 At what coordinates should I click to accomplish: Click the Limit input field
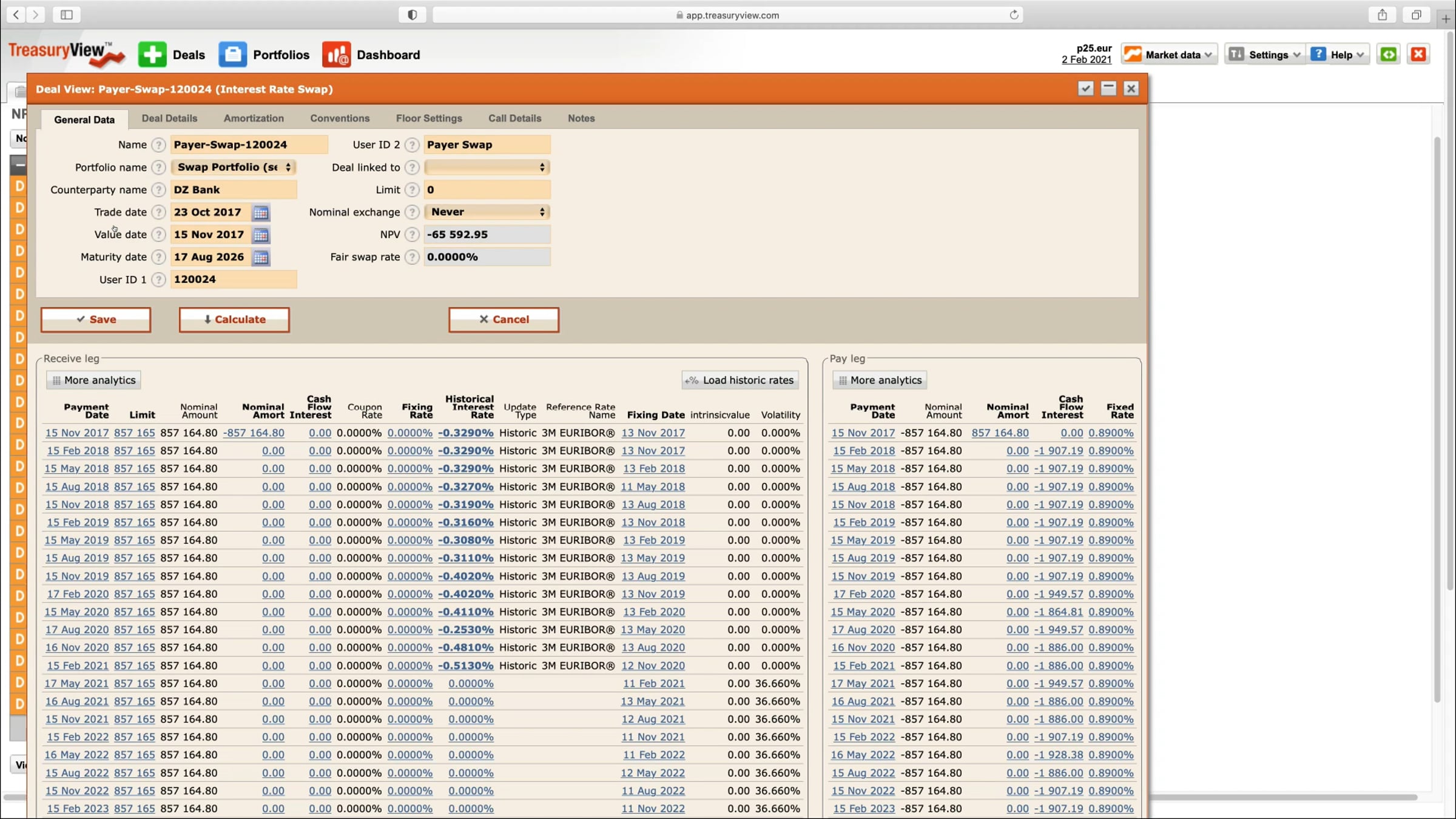point(487,190)
